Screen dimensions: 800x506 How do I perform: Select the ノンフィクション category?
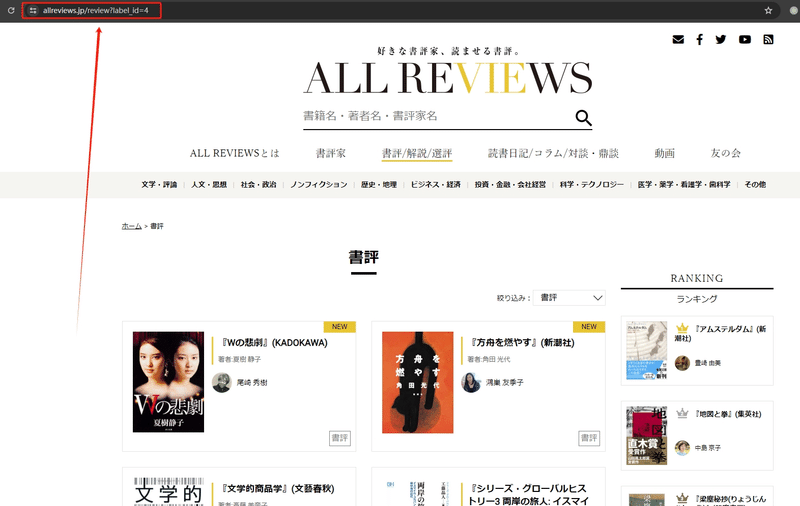318,185
